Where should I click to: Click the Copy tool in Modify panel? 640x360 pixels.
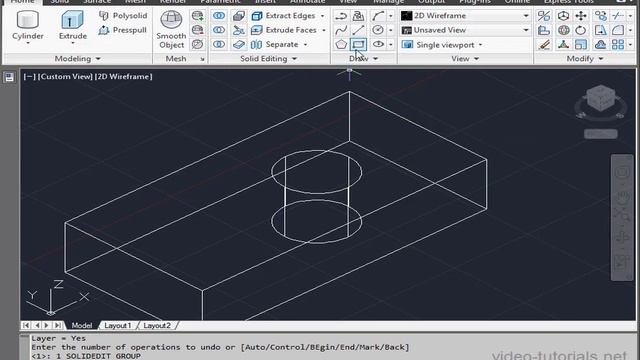pos(600,16)
